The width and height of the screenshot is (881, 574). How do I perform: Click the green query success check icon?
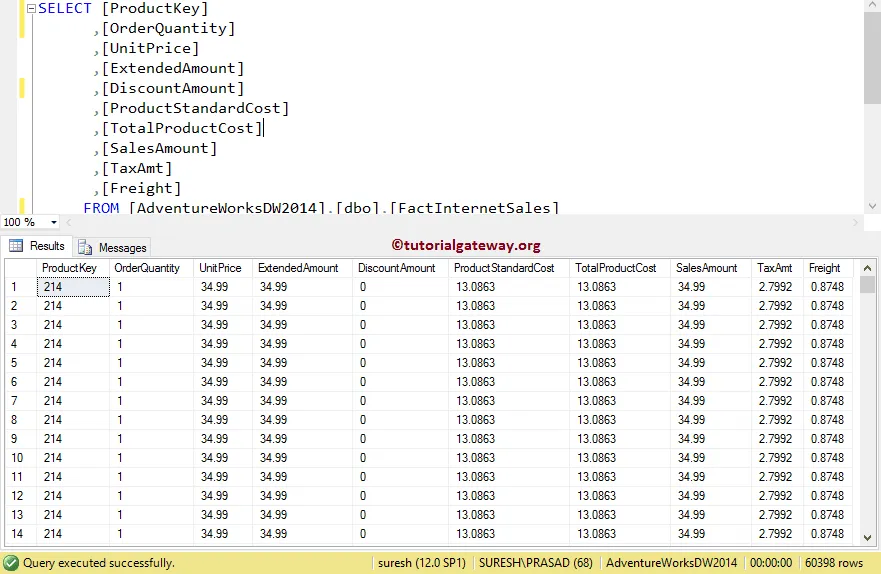click(x=11, y=563)
